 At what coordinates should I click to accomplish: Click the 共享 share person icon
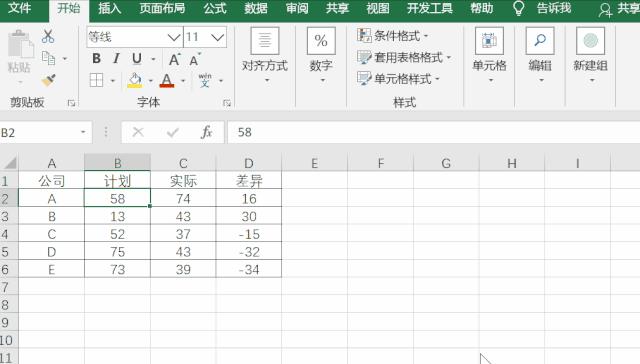605,10
